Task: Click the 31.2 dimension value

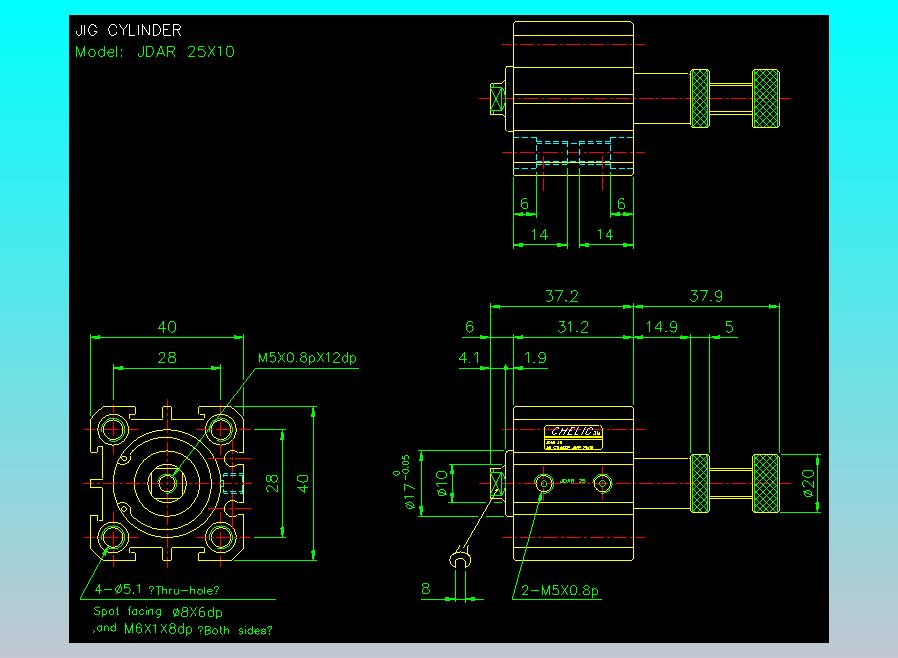Action: tap(573, 327)
